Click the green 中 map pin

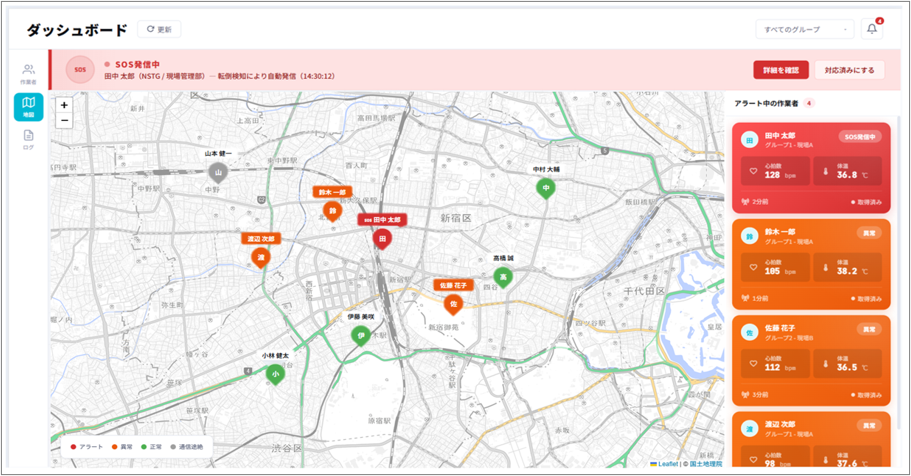546,188
